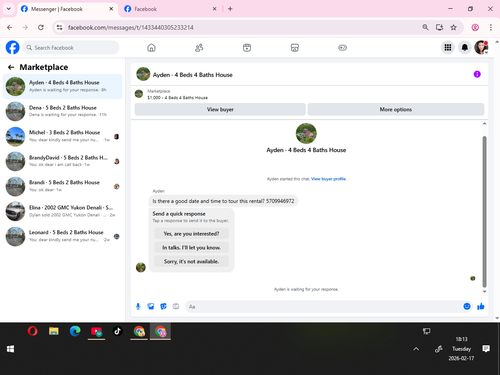Viewport: 500px width, 375px height.
Task: Click the listing '$1,000 - 4 Beds 4 Baths House'
Action: point(177,98)
